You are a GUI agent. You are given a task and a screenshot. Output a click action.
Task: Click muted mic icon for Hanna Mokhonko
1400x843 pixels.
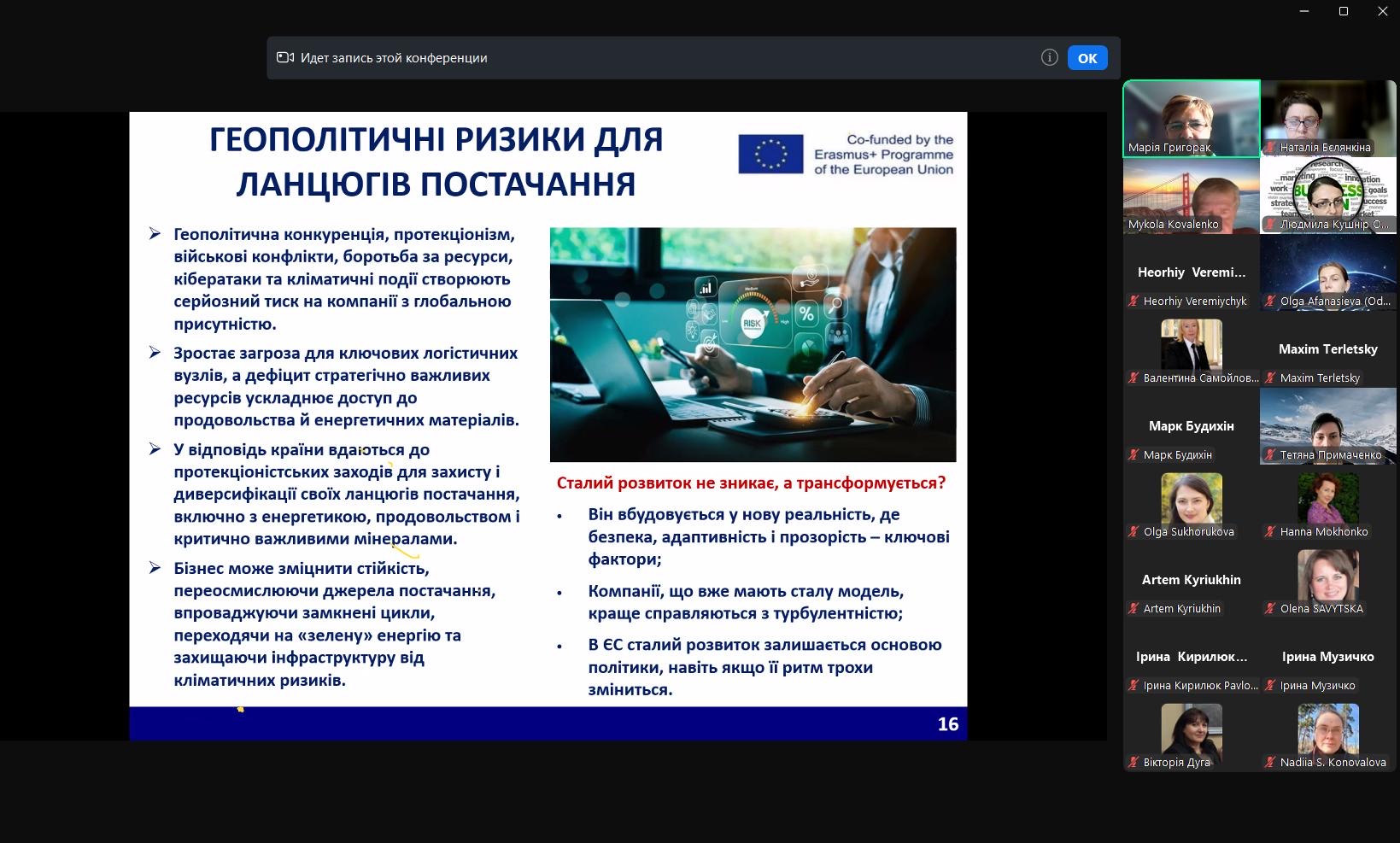click(x=1270, y=532)
